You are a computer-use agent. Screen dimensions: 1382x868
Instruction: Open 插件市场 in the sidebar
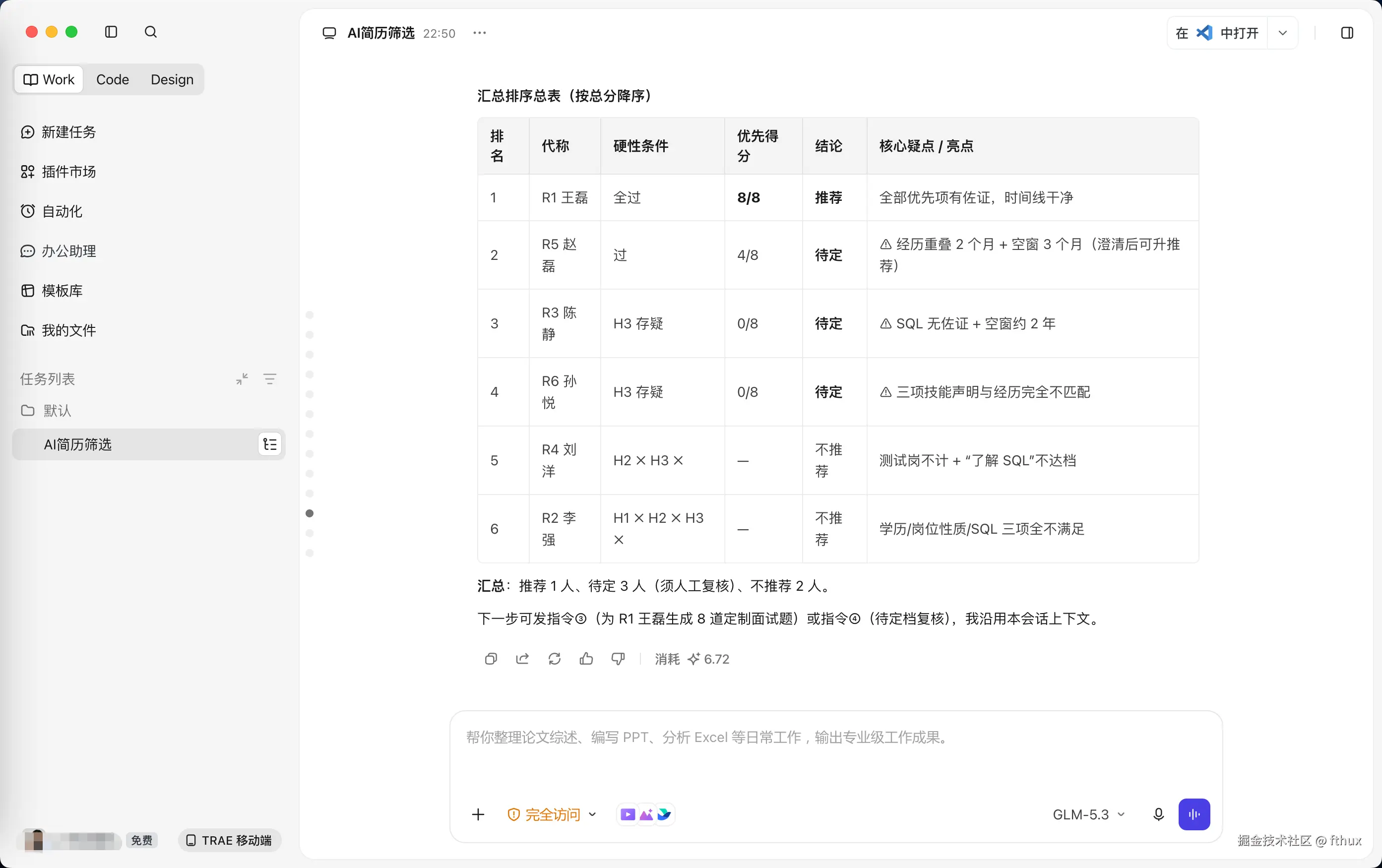pos(59,172)
